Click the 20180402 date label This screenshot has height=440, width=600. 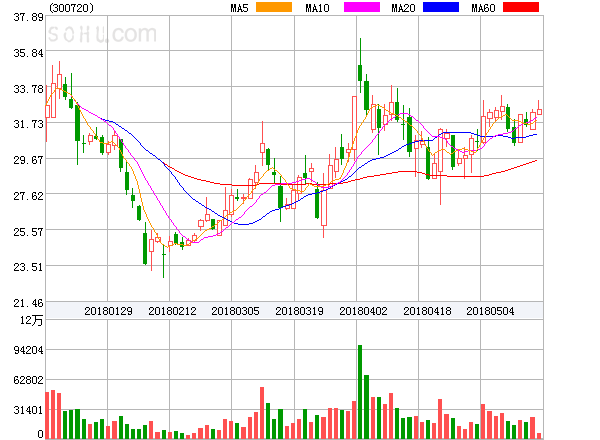(363, 311)
